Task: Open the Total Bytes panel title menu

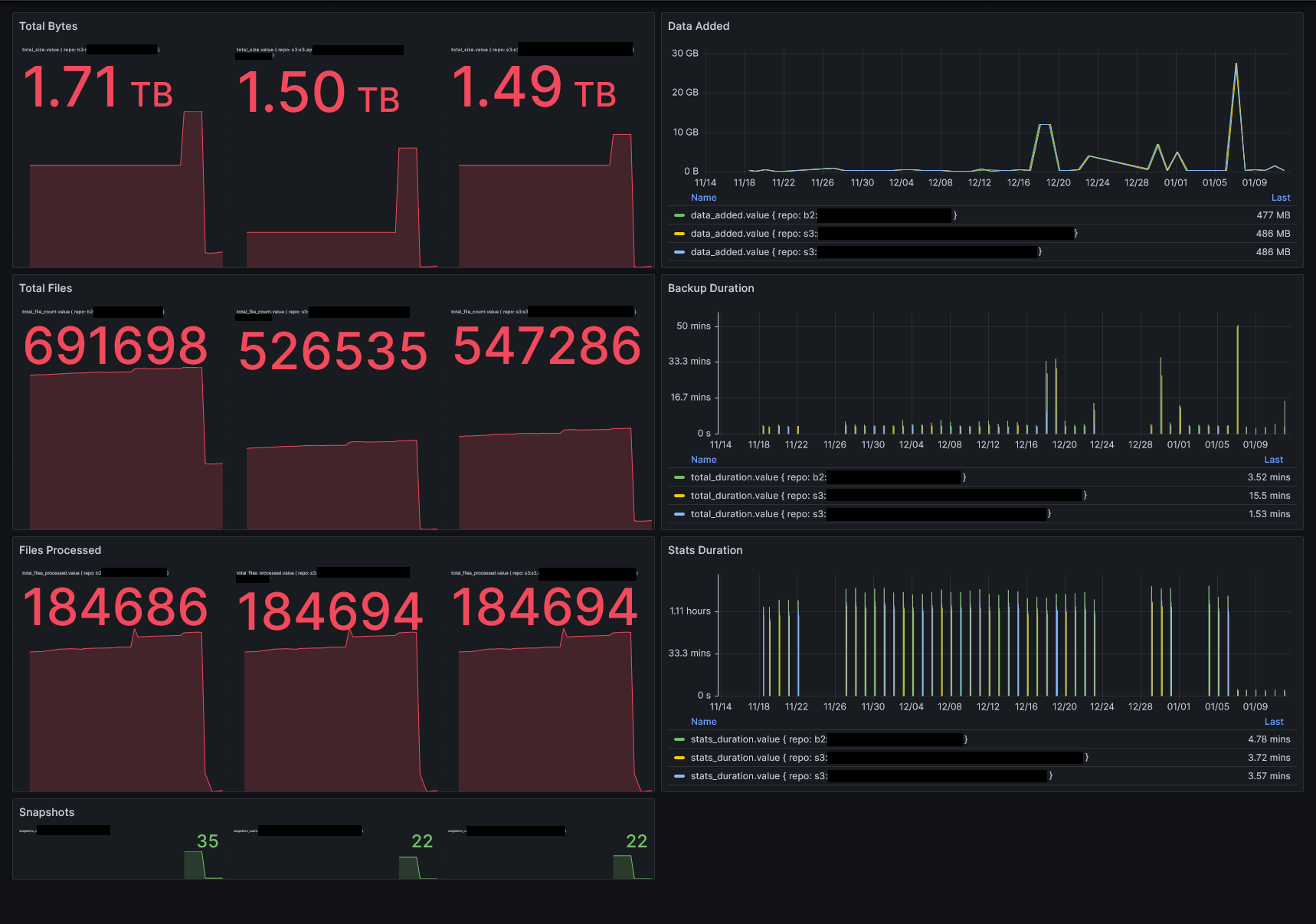Action: [x=48, y=26]
